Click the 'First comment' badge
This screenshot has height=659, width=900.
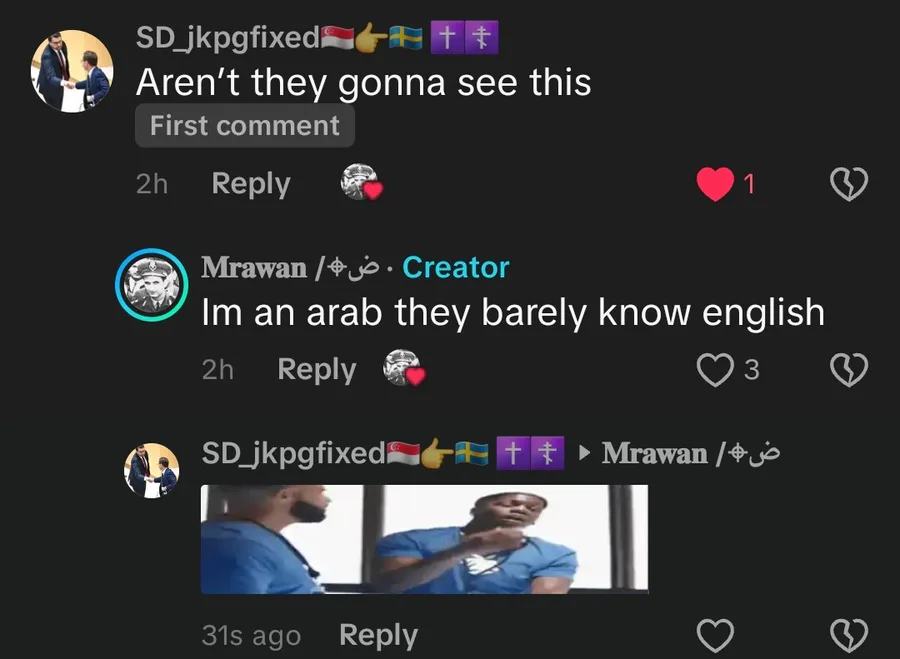(x=245, y=125)
